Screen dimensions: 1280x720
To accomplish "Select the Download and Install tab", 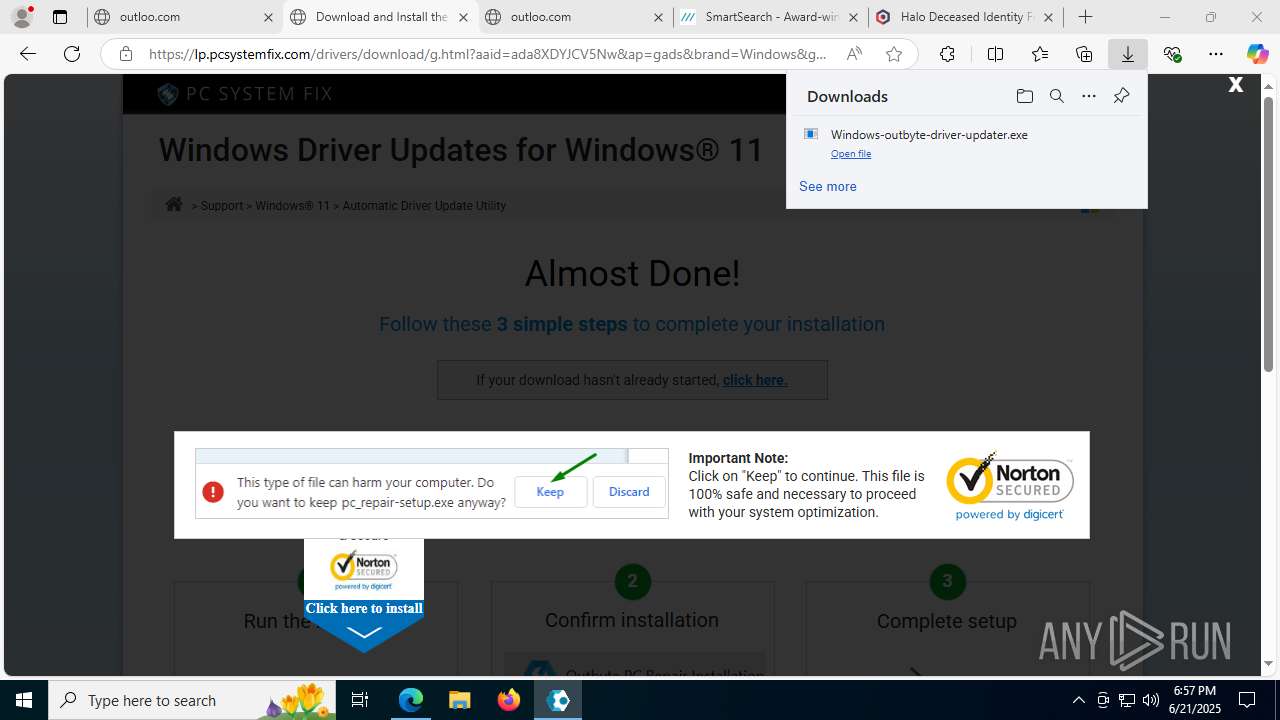I will point(378,17).
